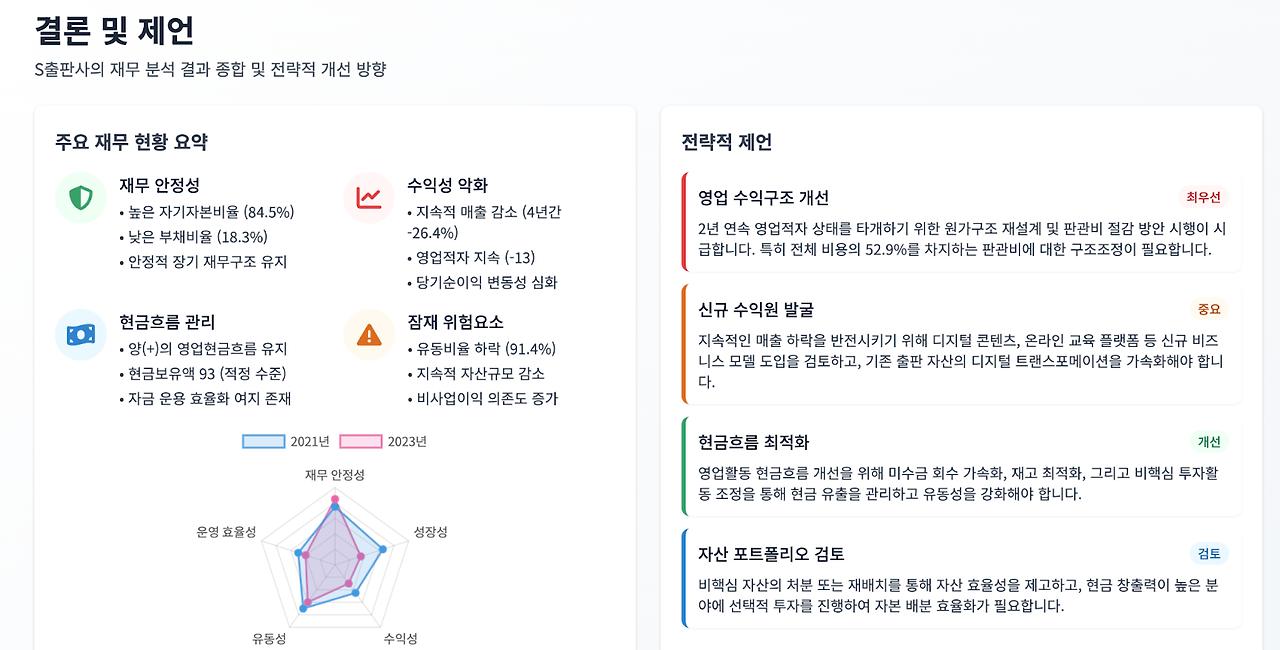Click the green shield icon for 재무 안정성
Screen dimensions: 1280x650
(x=81, y=198)
